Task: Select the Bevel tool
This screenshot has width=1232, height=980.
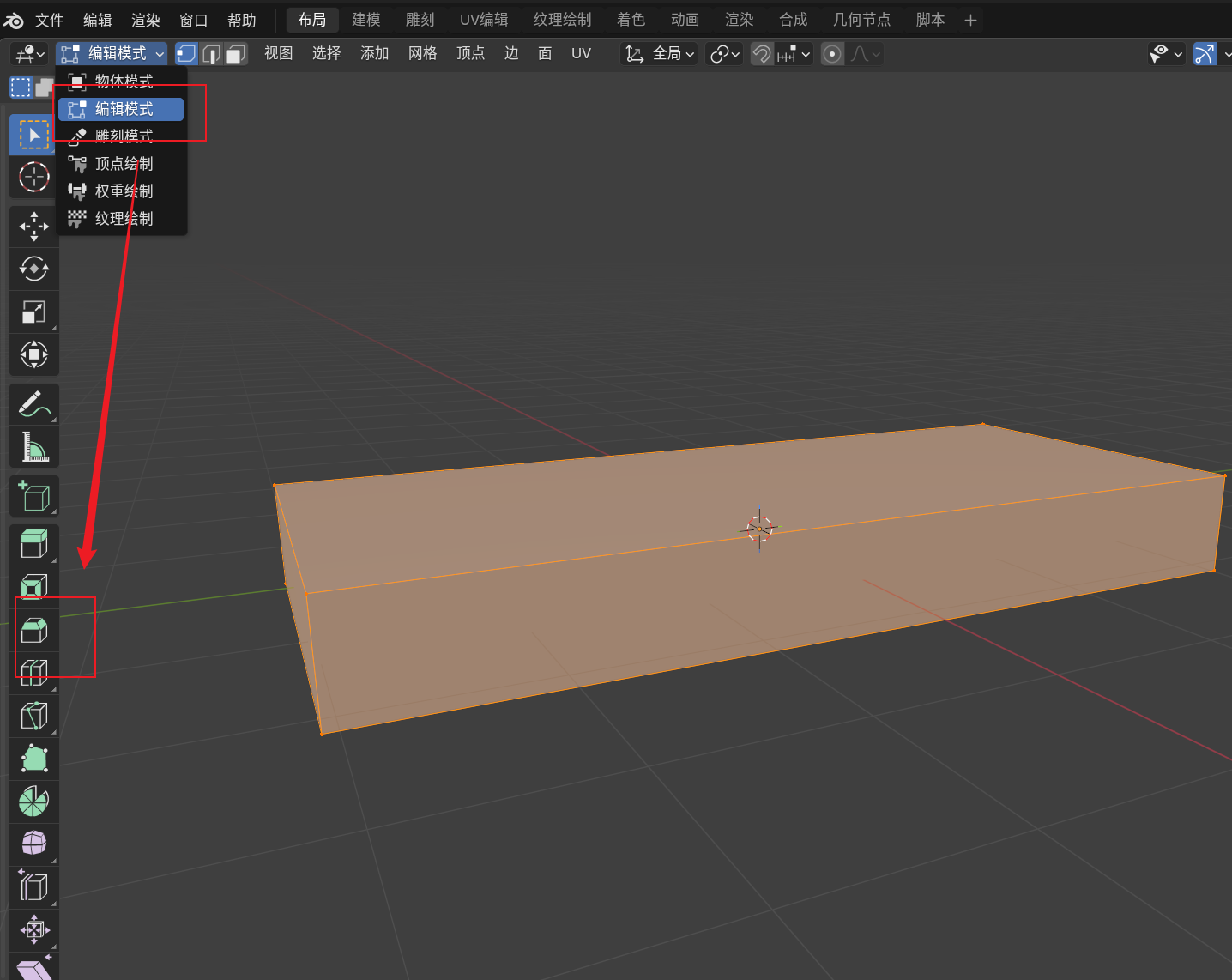Action: point(34,631)
